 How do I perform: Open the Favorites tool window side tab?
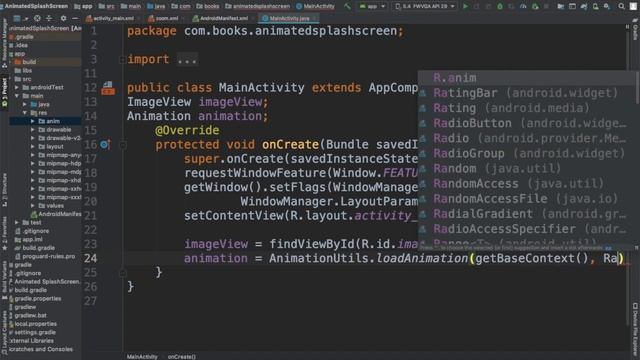pyautogui.click(x=4, y=234)
